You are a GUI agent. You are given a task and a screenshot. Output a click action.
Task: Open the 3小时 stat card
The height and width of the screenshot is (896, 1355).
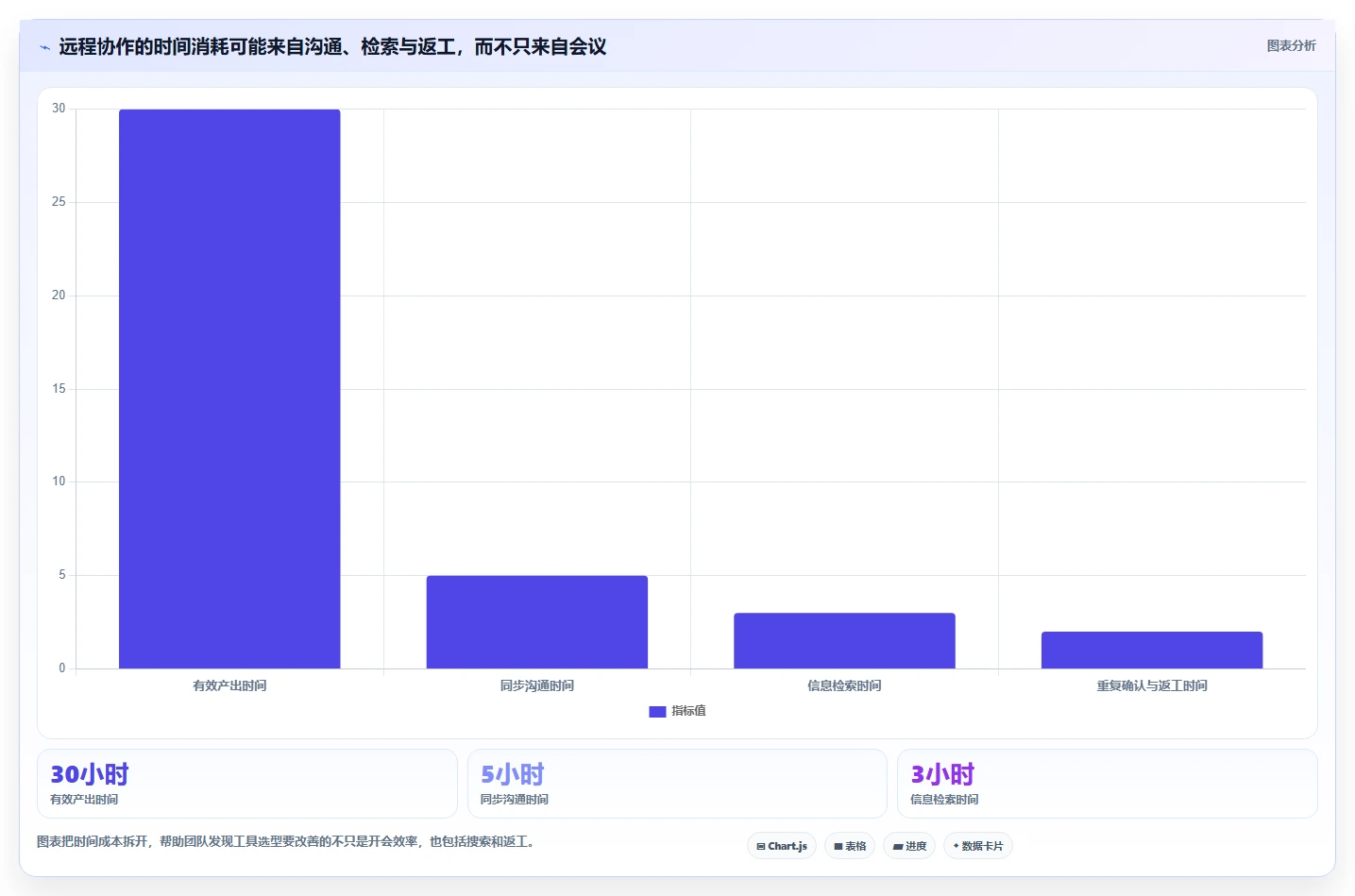coord(1107,784)
